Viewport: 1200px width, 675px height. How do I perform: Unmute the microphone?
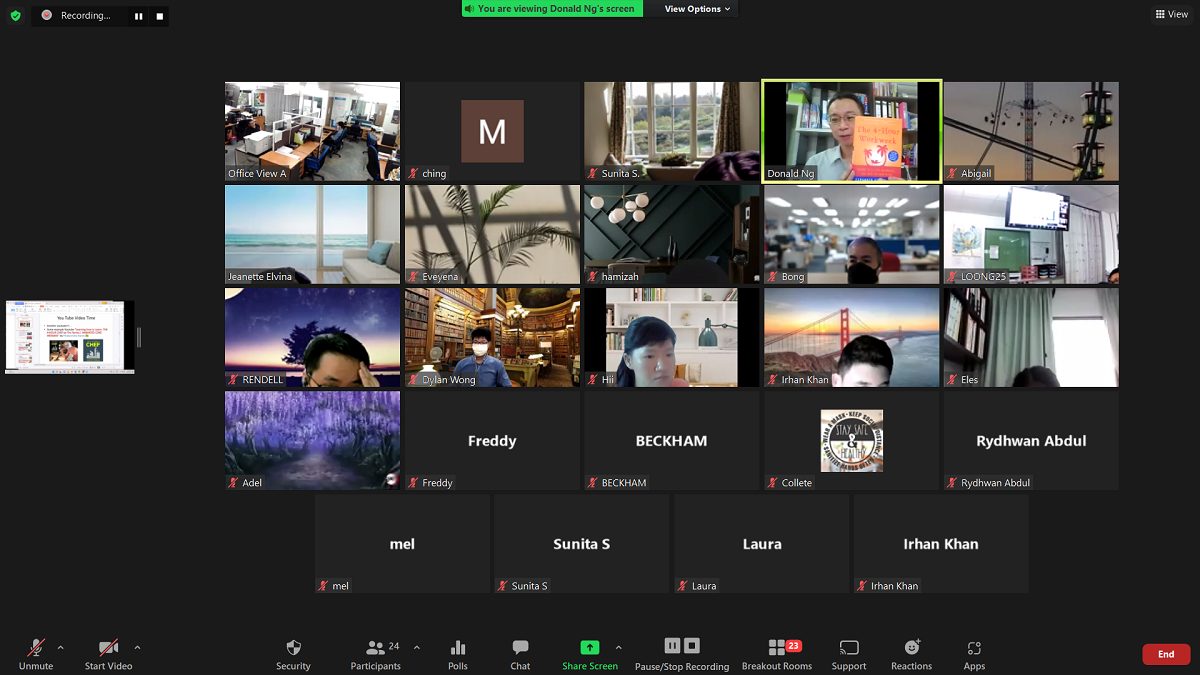click(x=36, y=655)
